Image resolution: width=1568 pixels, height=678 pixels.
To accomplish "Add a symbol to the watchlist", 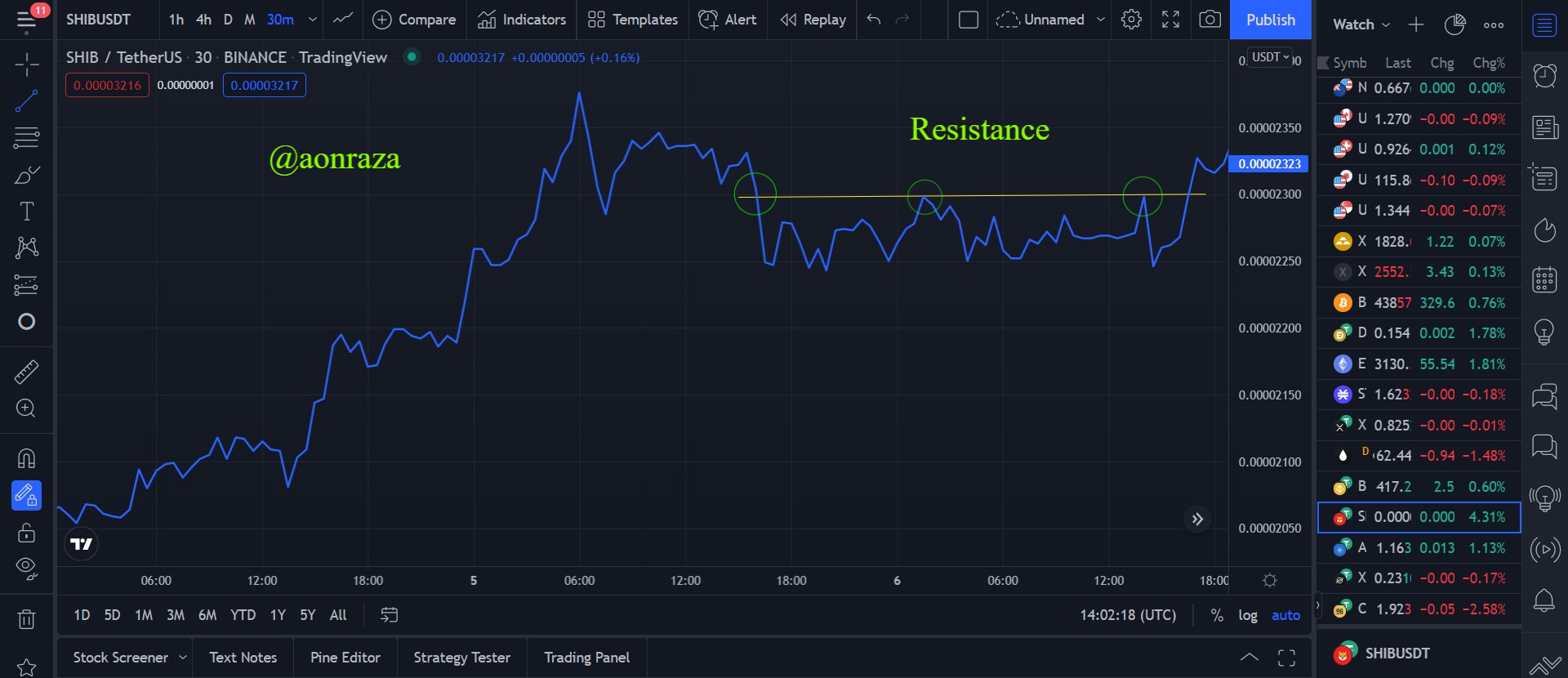I will [x=1416, y=25].
